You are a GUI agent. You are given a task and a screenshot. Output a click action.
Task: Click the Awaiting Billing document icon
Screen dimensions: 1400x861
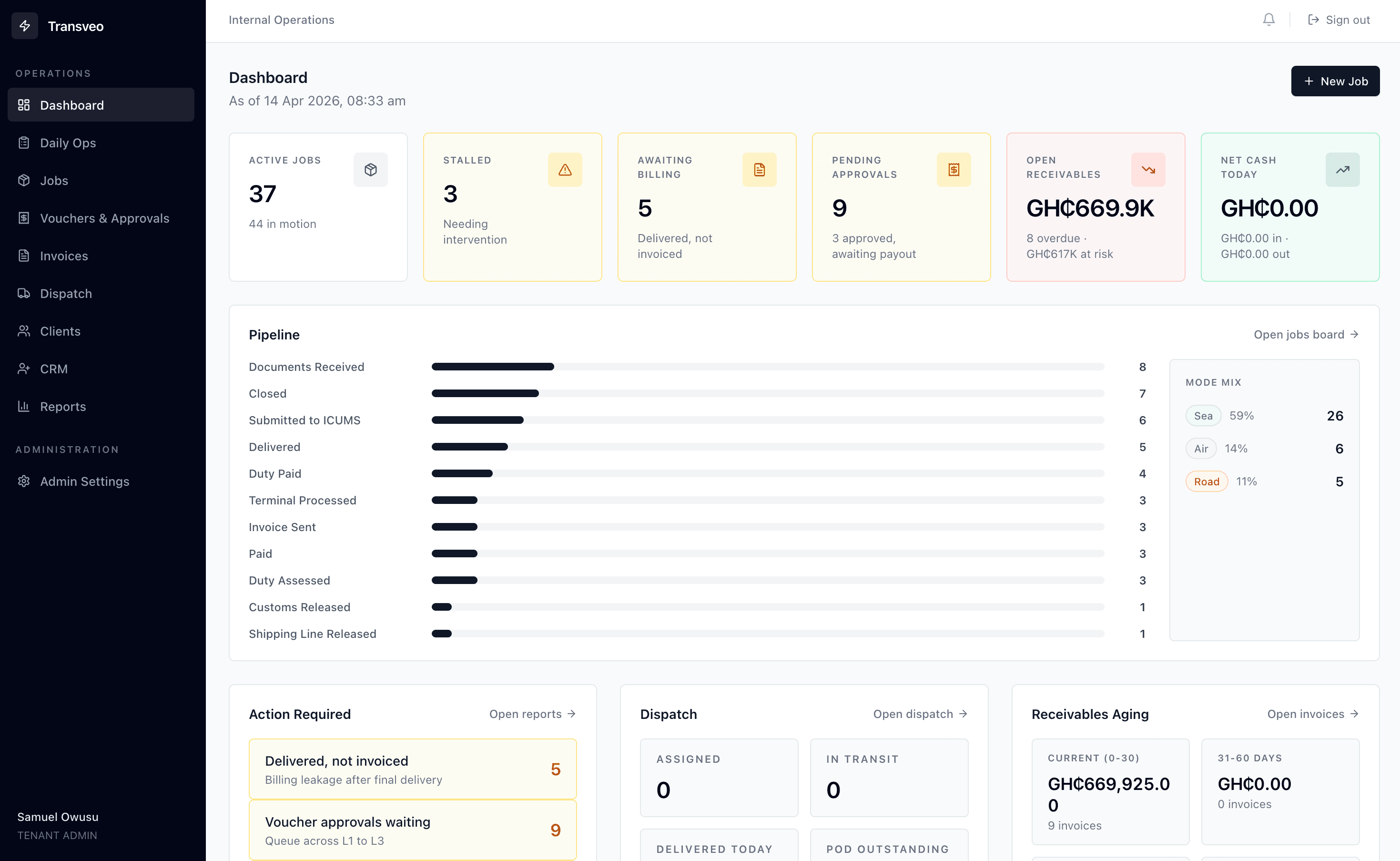click(759, 170)
